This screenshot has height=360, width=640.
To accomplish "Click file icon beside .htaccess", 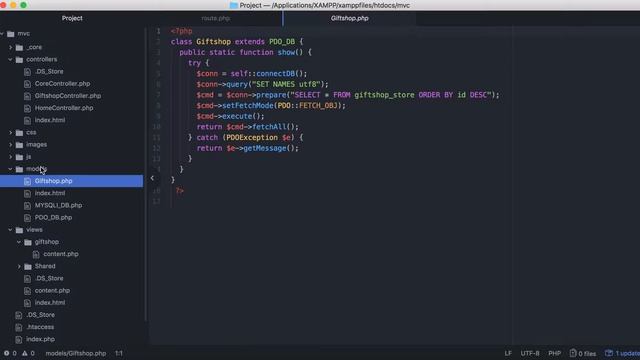I will tap(19, 327).
